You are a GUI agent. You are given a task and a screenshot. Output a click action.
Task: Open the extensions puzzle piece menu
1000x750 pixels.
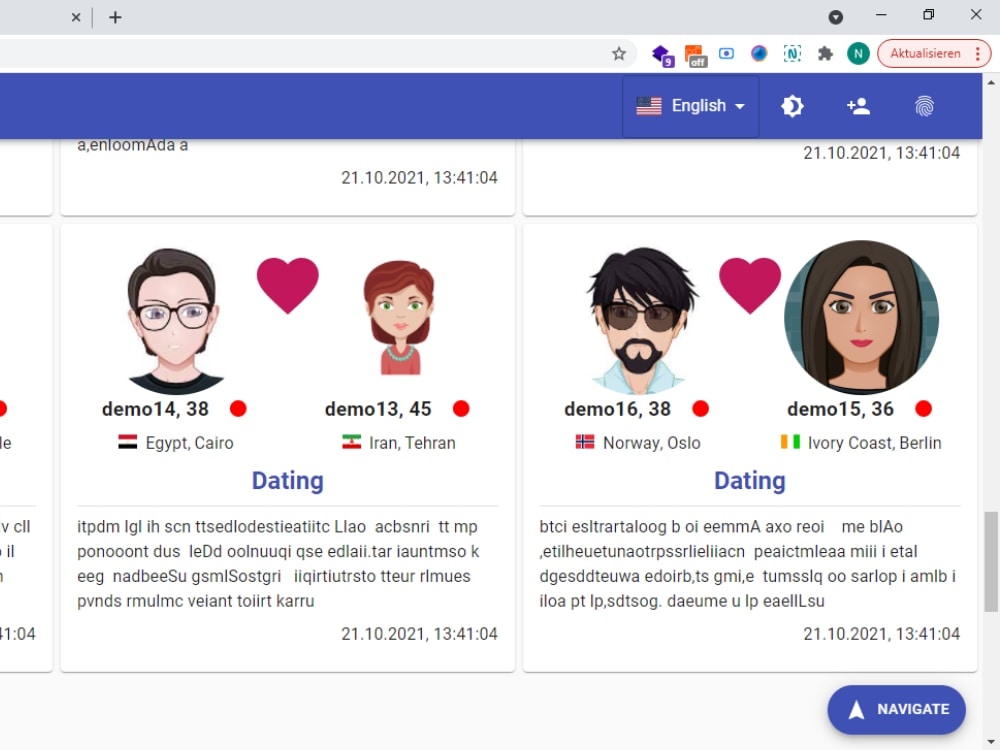click(825, 54)
